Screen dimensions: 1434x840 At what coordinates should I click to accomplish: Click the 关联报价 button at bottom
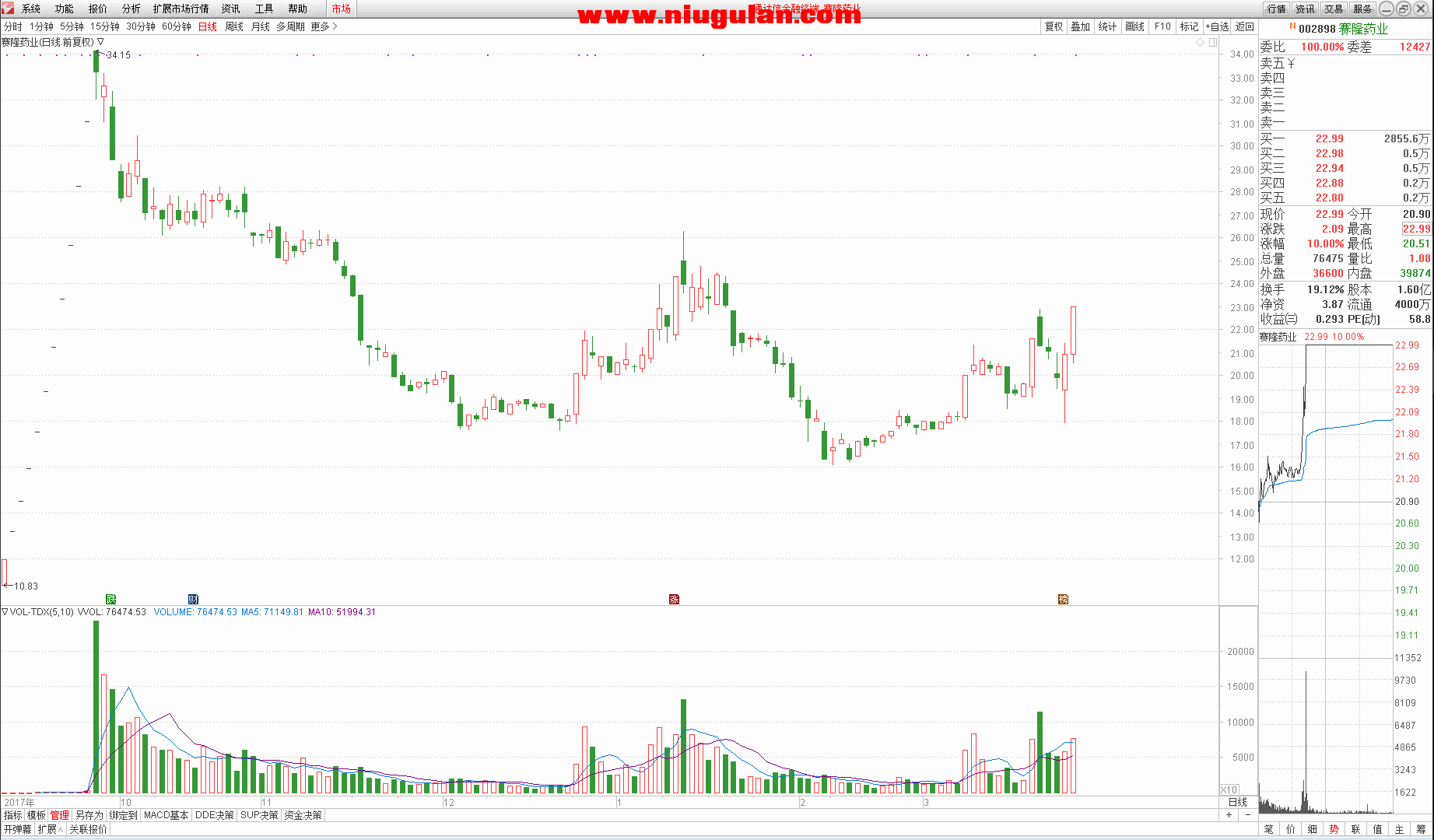point(88,830)
